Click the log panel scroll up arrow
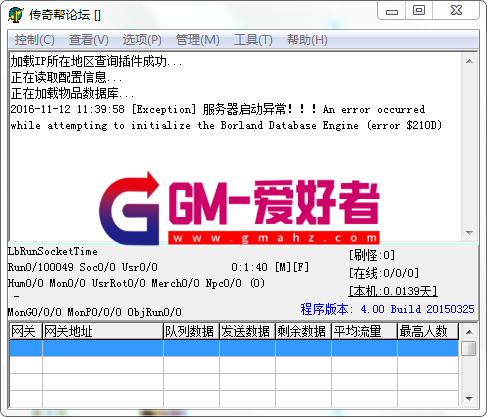This screenshot has height=417, width=487. point(469,61)
